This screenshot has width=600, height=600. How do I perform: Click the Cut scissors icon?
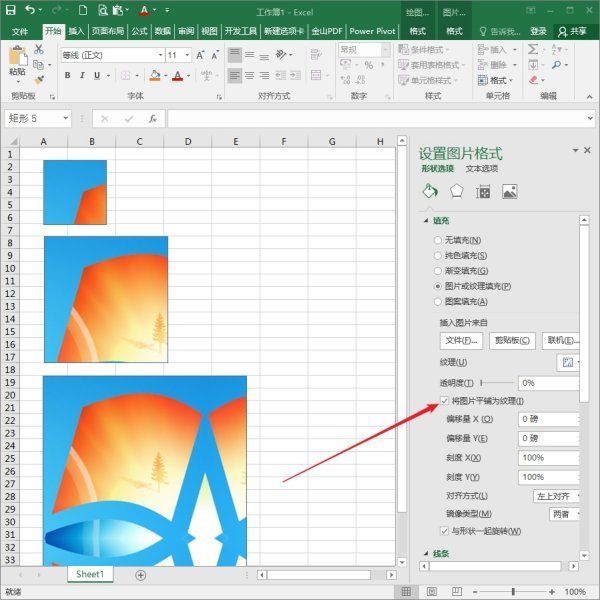click(x=39, y=49)
